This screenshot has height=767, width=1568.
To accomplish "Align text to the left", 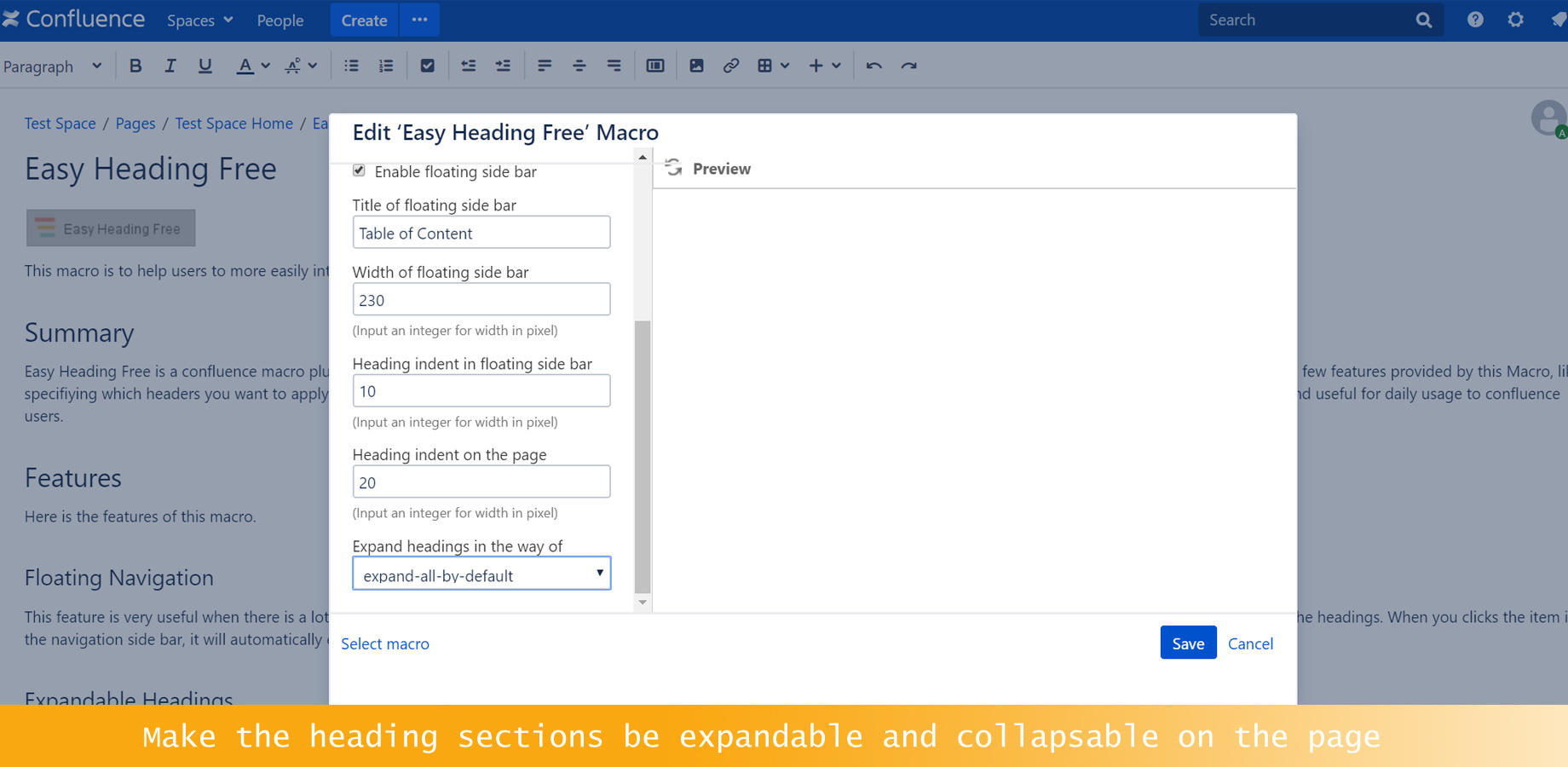I will (545, 66).
